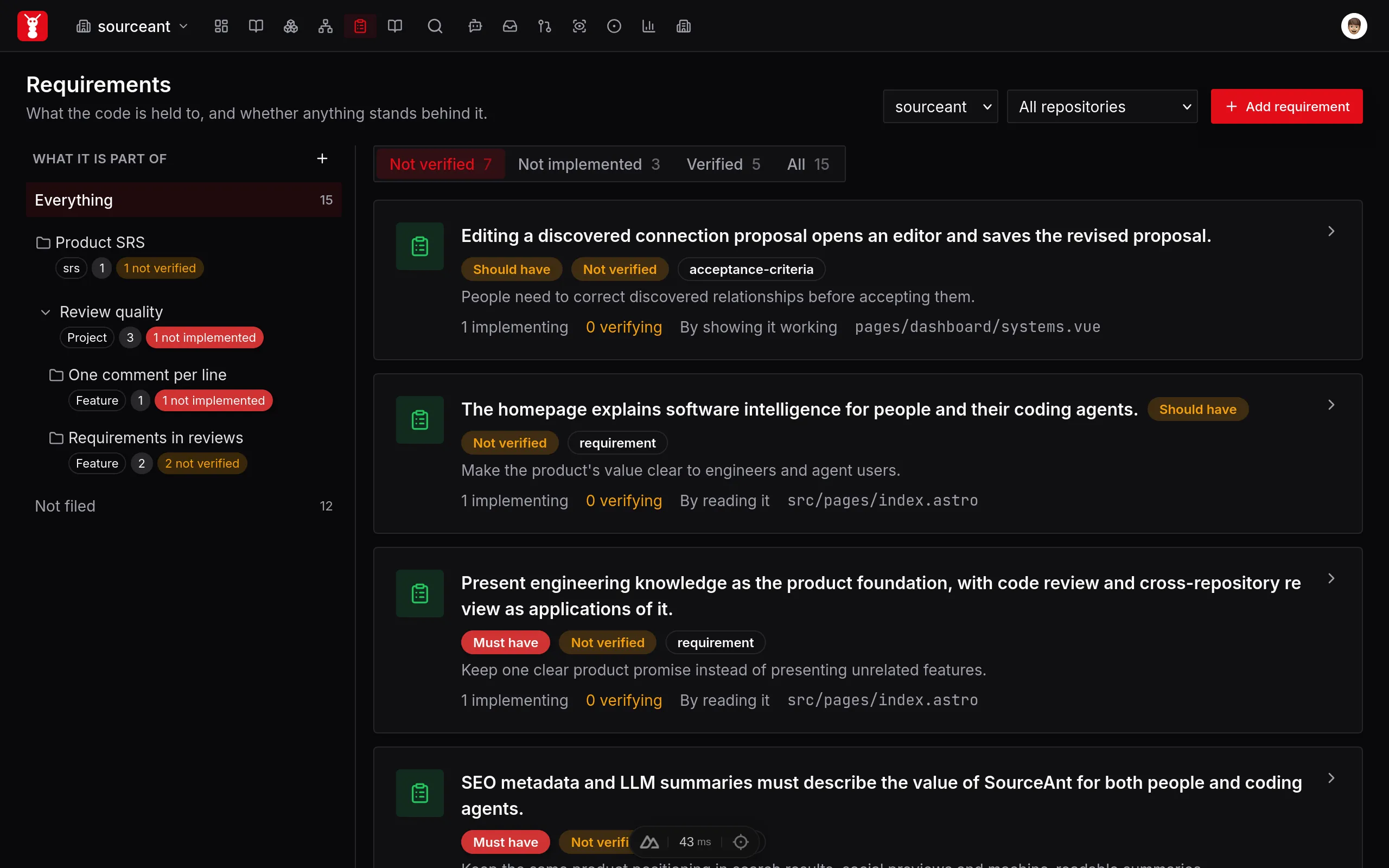Expand the Present engineering knowledge card chevron
Image resolution: width=1389 pixels, height=868 pixels.
pos(1331,578)
